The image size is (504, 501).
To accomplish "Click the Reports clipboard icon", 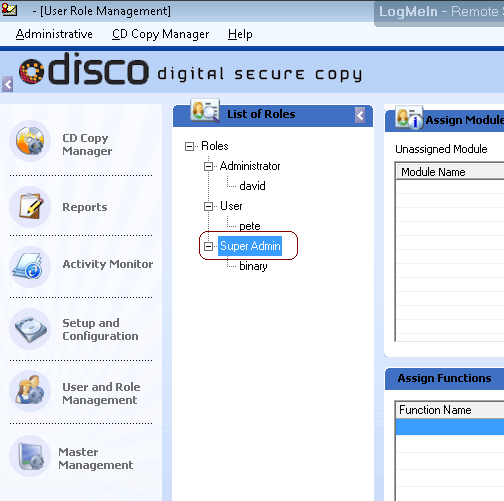I will coord(30,207).
